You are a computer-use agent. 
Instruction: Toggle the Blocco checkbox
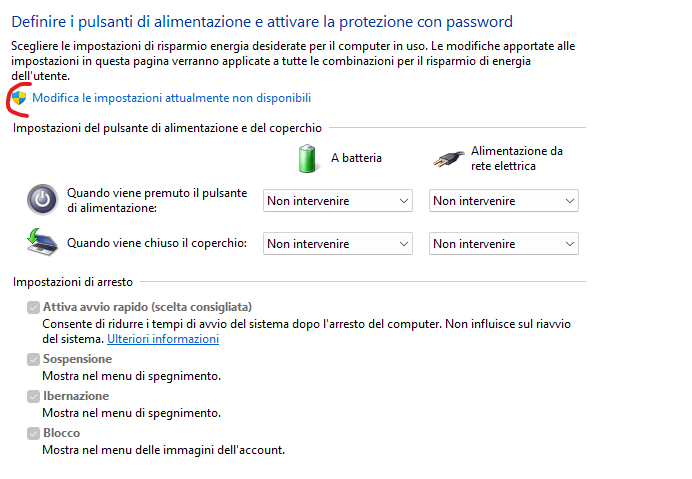(33, 434)
